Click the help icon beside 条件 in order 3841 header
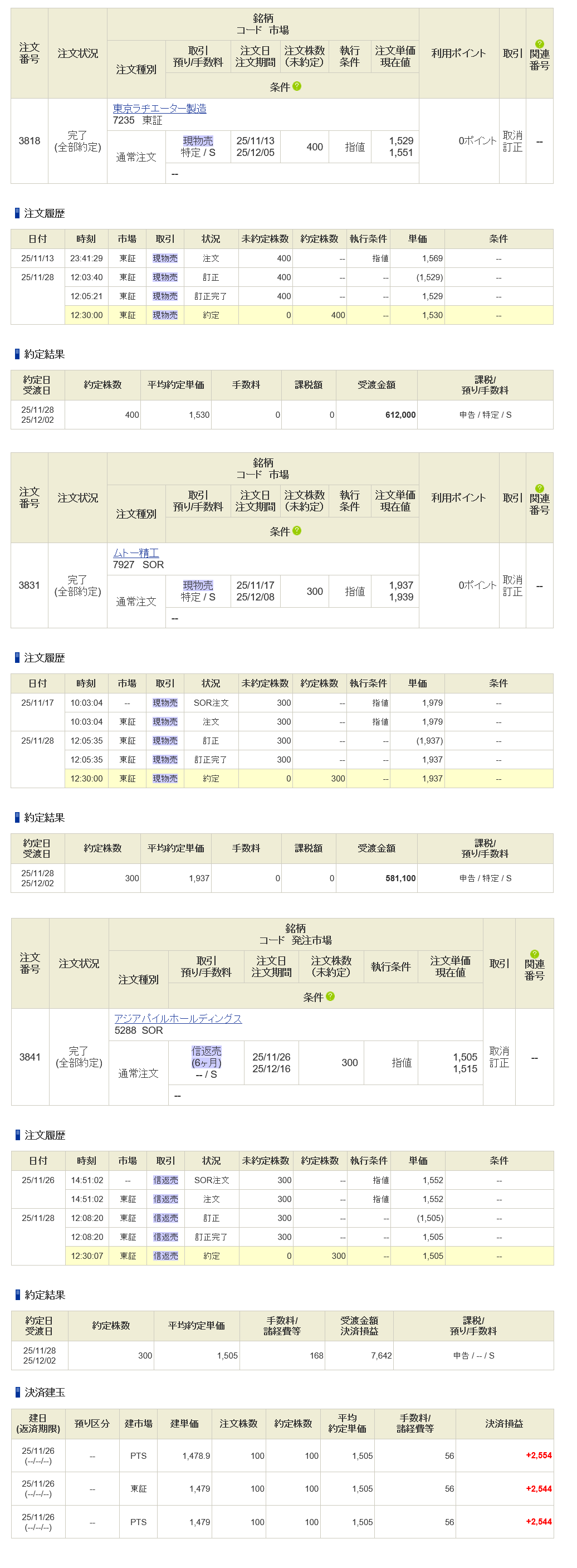Viewport: 577px width, 1568px height. (330, 997)
